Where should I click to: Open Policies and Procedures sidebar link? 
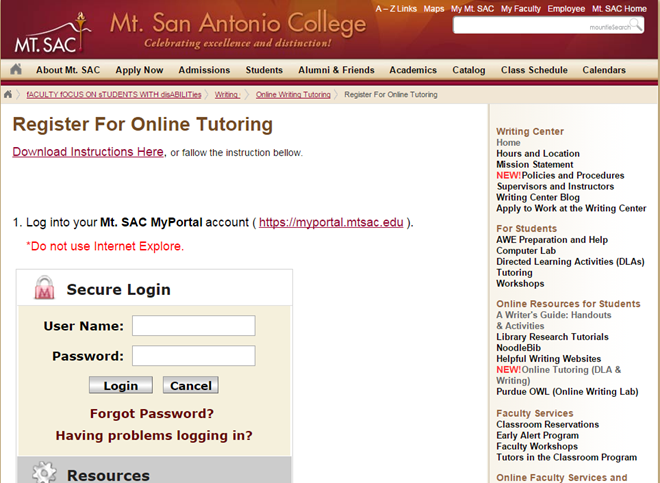coord(573,175)
